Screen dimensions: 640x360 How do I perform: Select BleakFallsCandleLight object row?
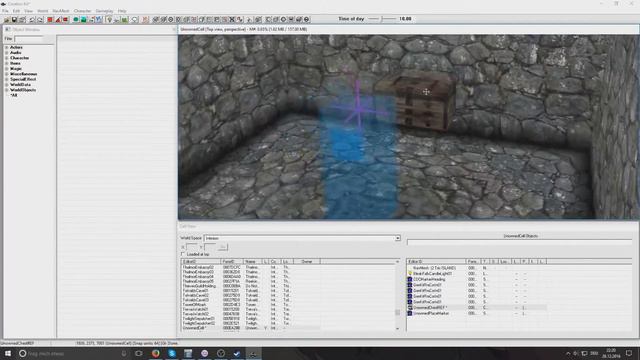(477, 273)
